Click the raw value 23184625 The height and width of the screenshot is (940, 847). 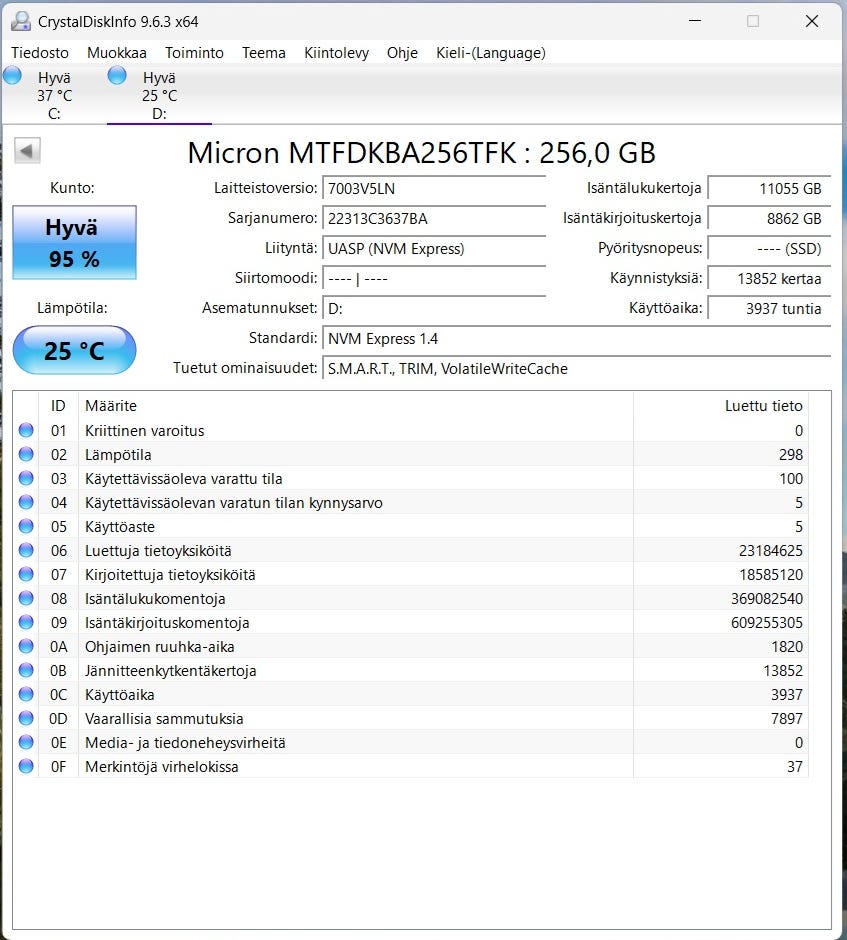771,550
